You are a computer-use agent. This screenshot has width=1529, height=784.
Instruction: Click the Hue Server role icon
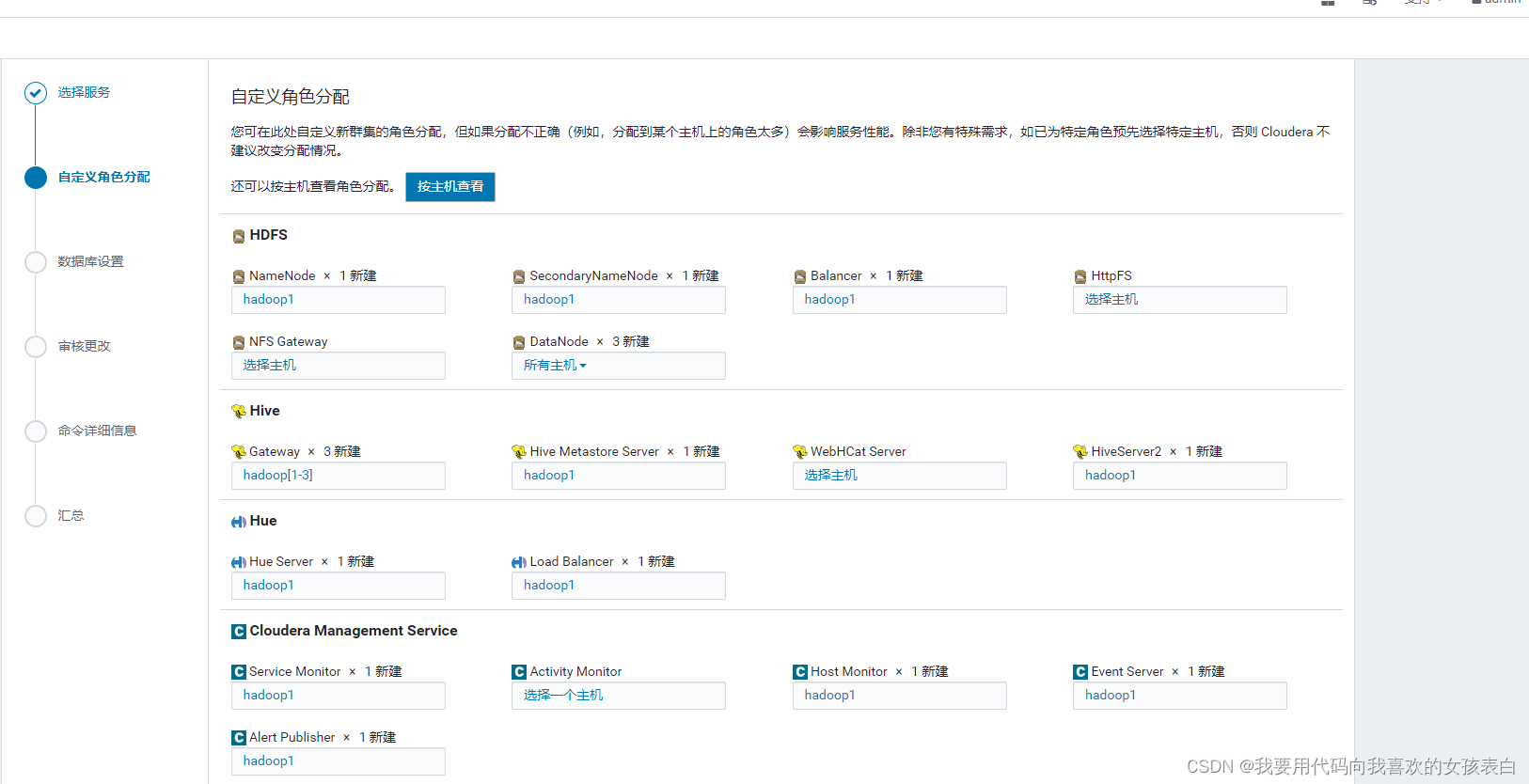pyautogui.click(x=239, y=562)
